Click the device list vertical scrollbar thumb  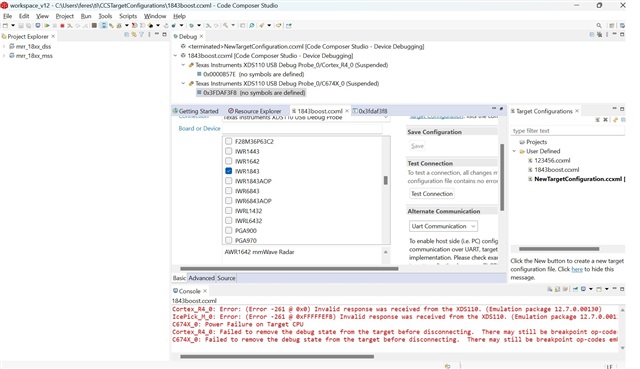tap(385, 180)
